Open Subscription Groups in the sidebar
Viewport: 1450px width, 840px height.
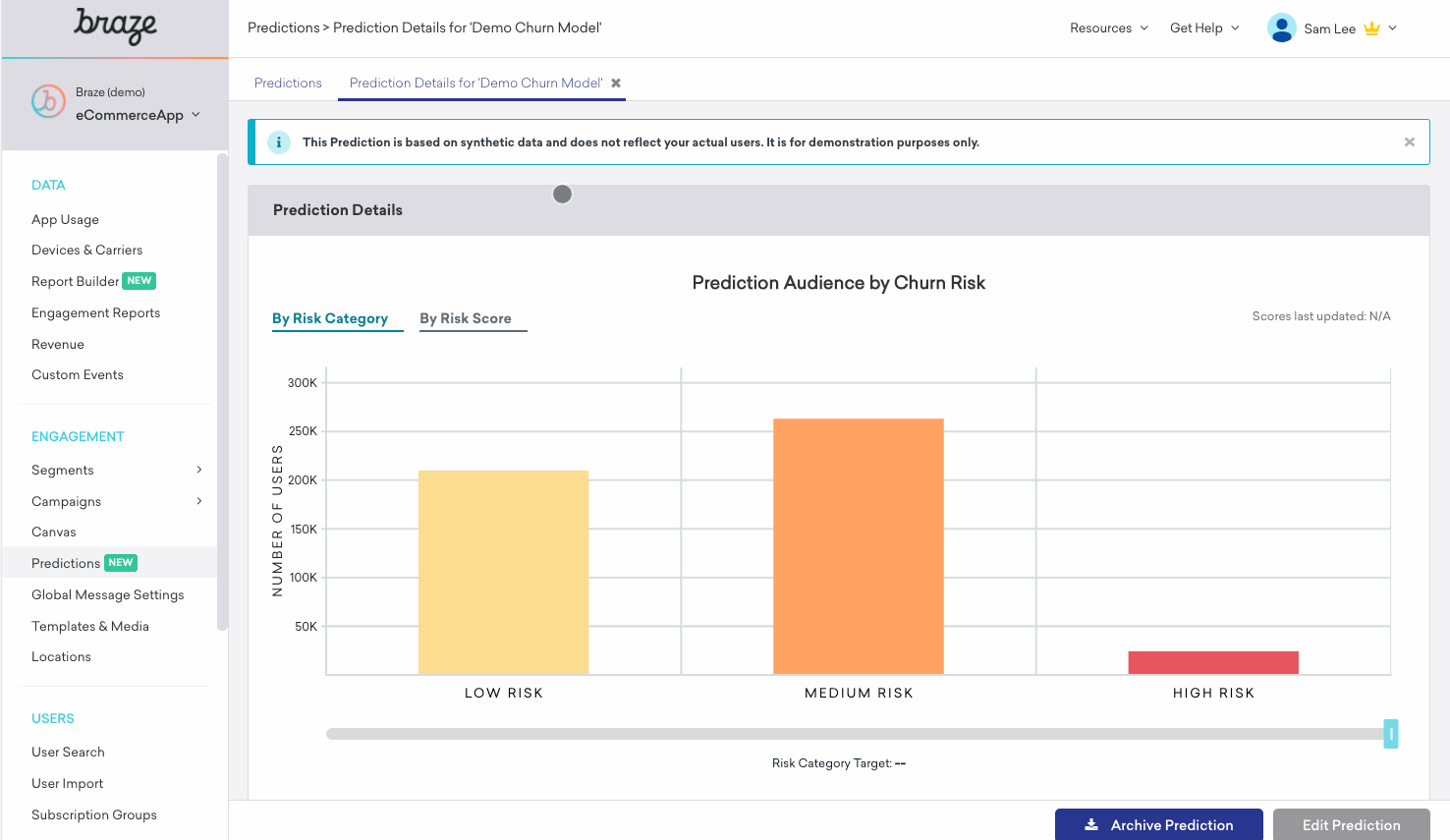[94, 815]
